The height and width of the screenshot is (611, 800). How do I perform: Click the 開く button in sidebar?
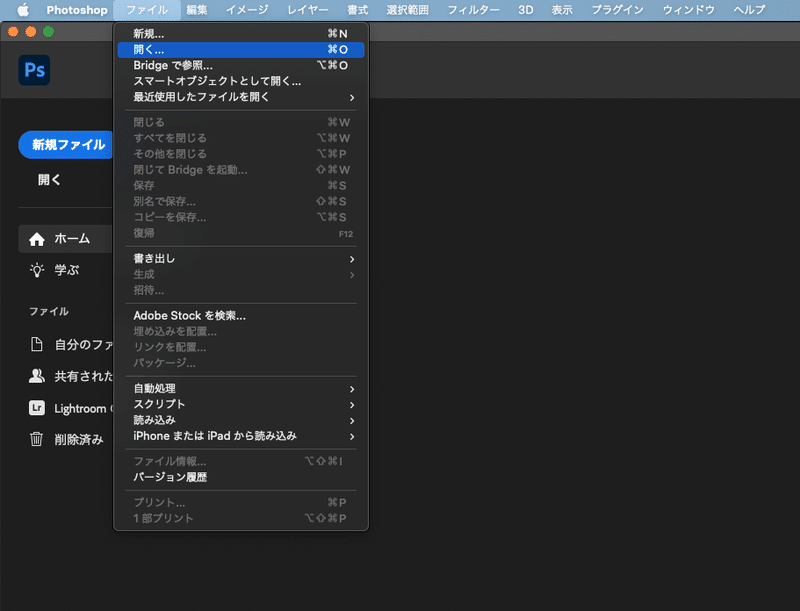[49, 180]
